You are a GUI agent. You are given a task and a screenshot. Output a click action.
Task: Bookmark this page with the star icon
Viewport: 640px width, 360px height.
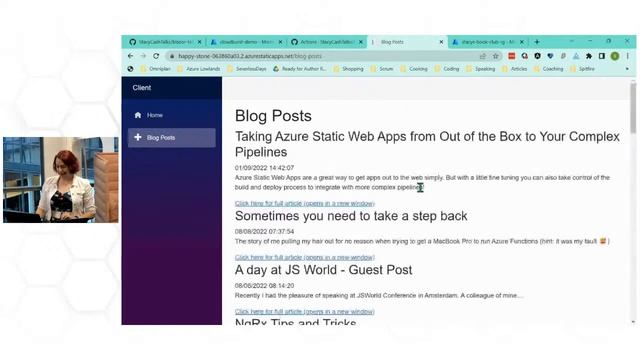pyautogui.click(x=496, y=56)
